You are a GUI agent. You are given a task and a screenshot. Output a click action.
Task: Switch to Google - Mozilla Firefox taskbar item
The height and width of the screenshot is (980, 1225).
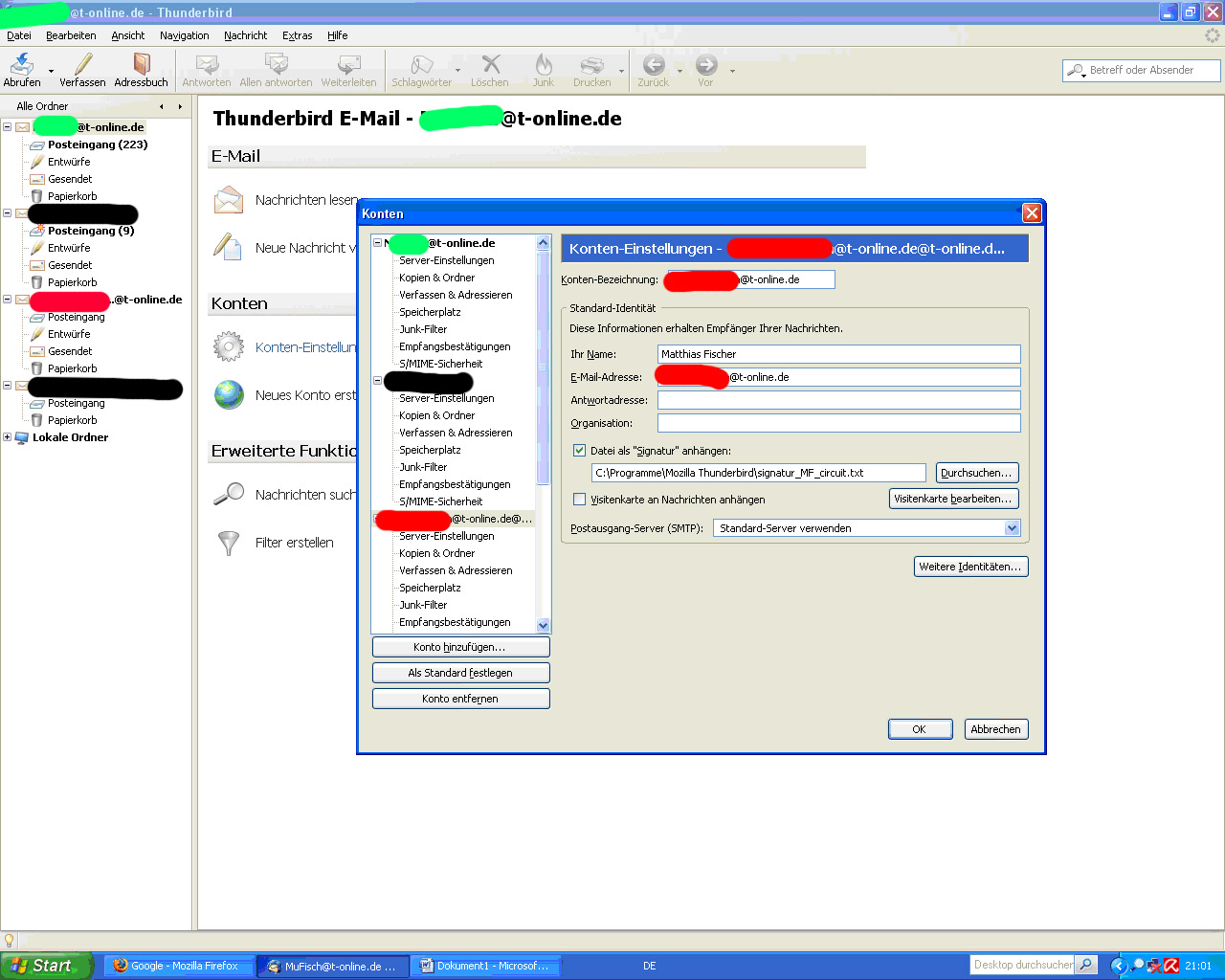point(178,966)
